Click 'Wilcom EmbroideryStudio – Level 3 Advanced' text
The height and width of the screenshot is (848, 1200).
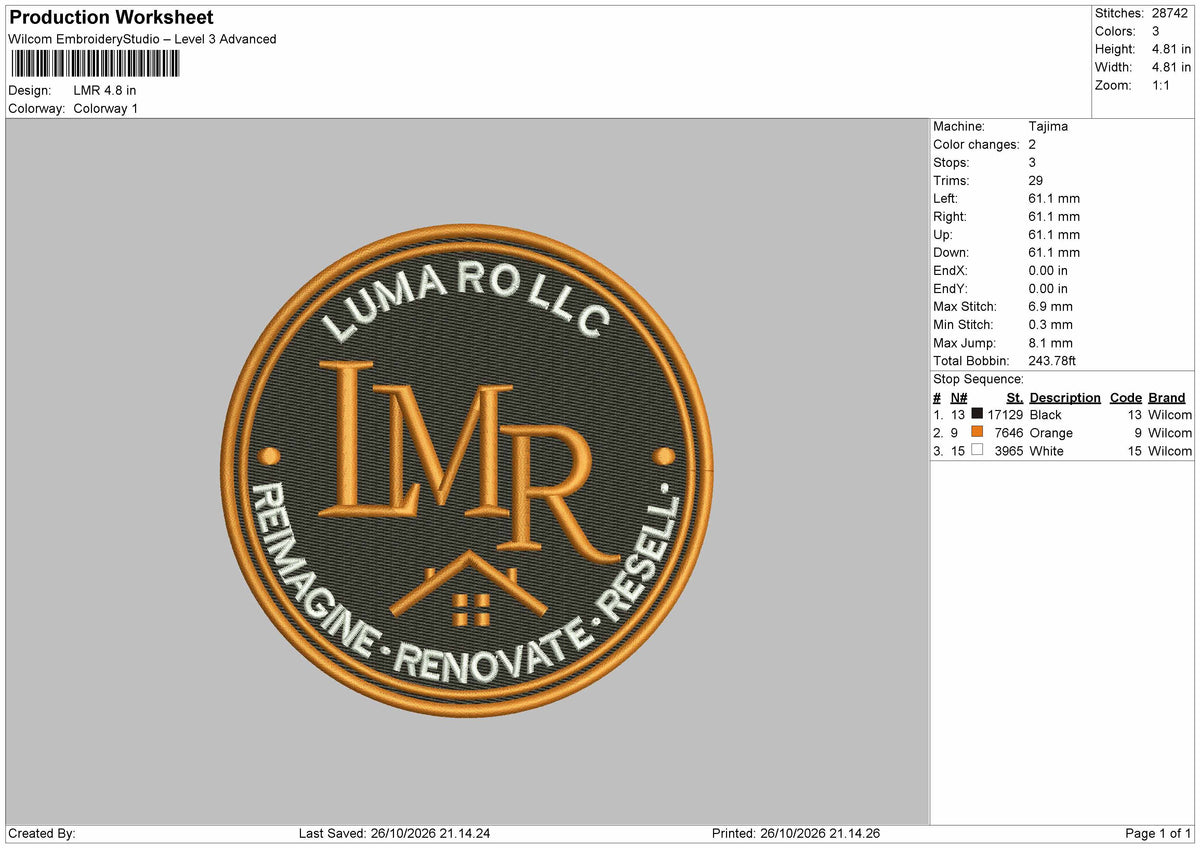[142, 39]
